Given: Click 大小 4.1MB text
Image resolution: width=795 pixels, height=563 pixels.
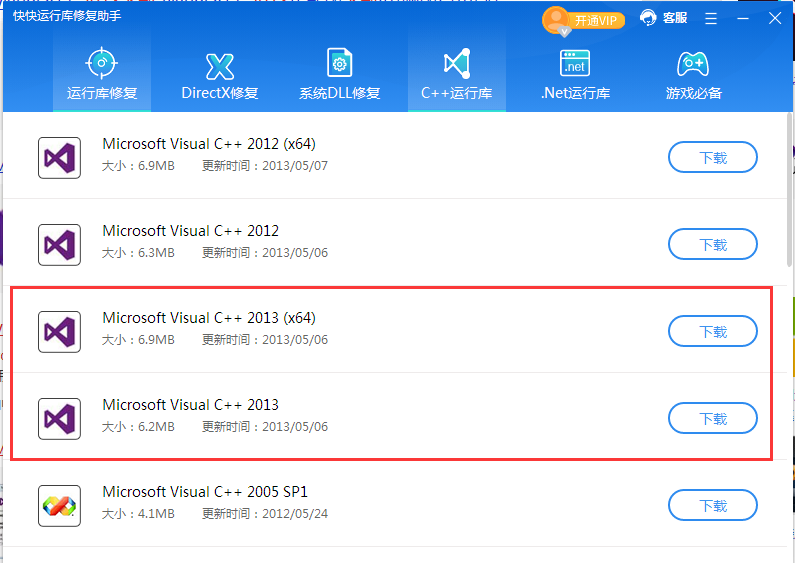Looking at the screenshot, I should point(138,514).
